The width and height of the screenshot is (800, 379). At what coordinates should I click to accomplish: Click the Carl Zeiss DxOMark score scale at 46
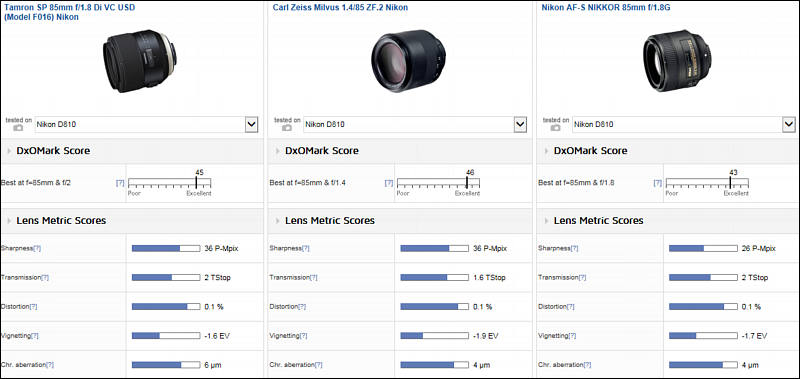(x=438, y=183)
